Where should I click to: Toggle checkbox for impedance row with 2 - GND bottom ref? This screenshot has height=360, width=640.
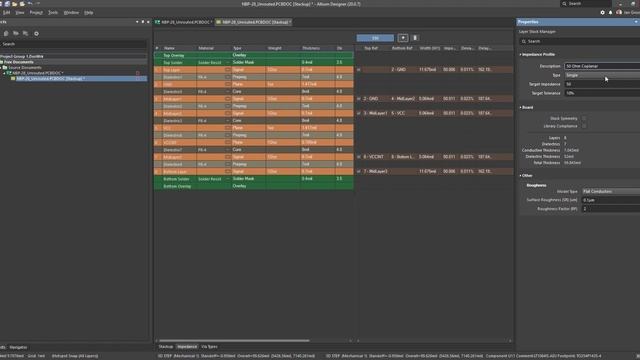(359, 70)
